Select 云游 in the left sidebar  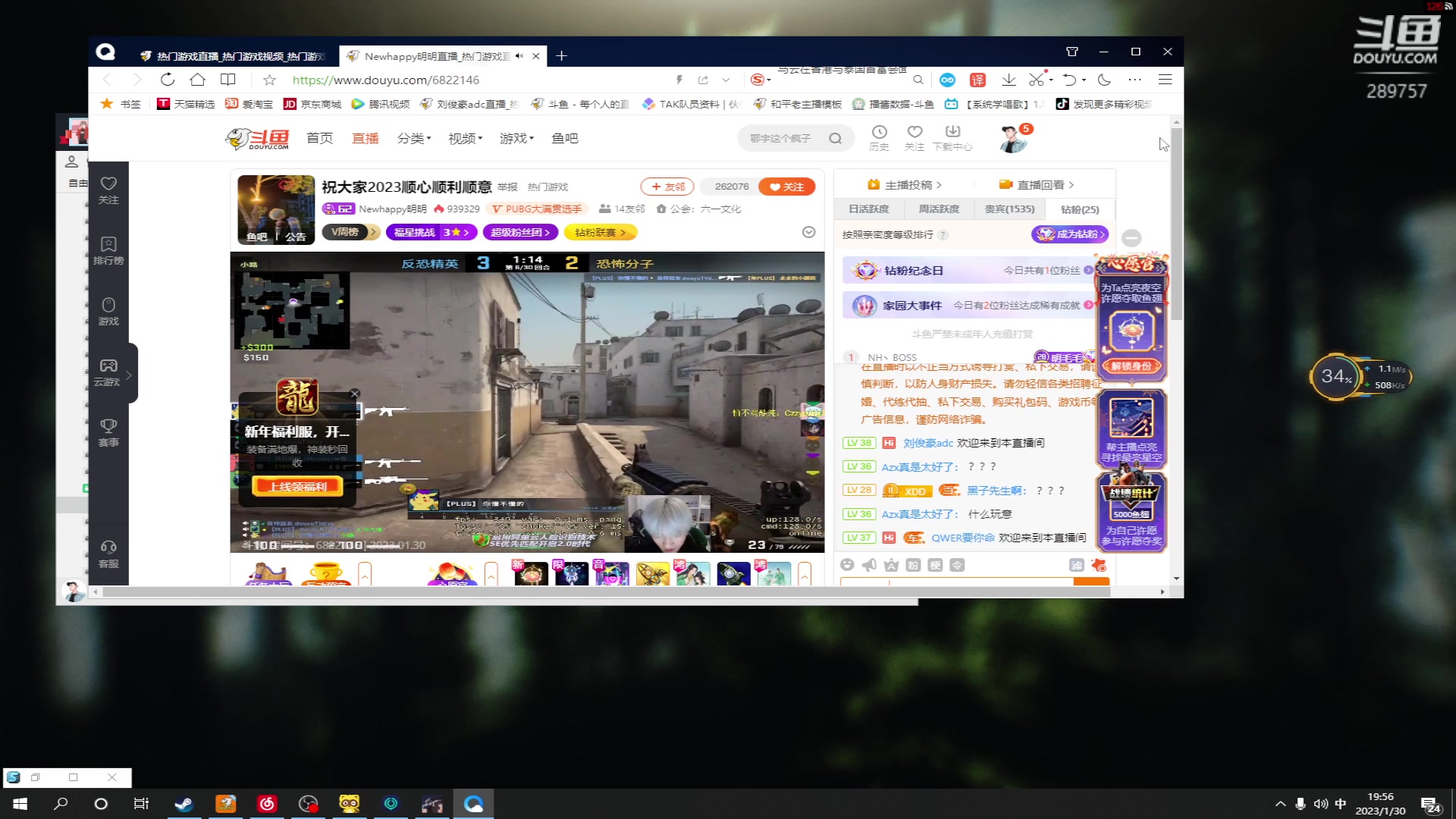point(108,373)
